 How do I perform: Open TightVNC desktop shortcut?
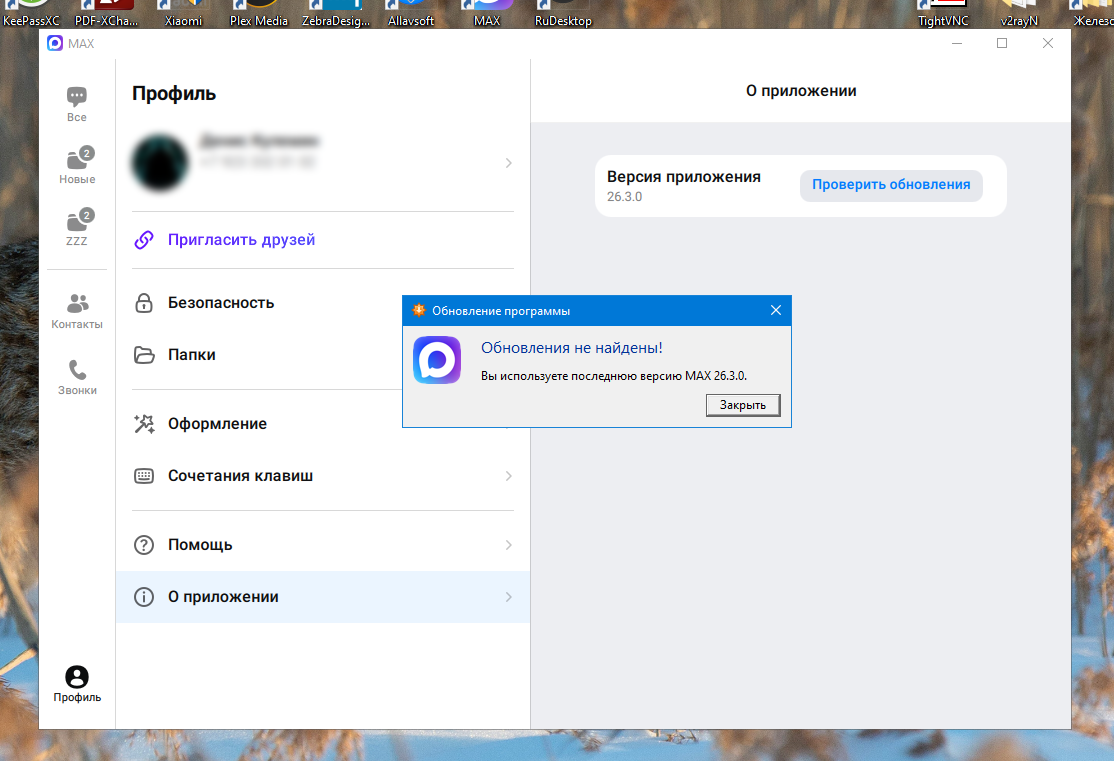943,14
